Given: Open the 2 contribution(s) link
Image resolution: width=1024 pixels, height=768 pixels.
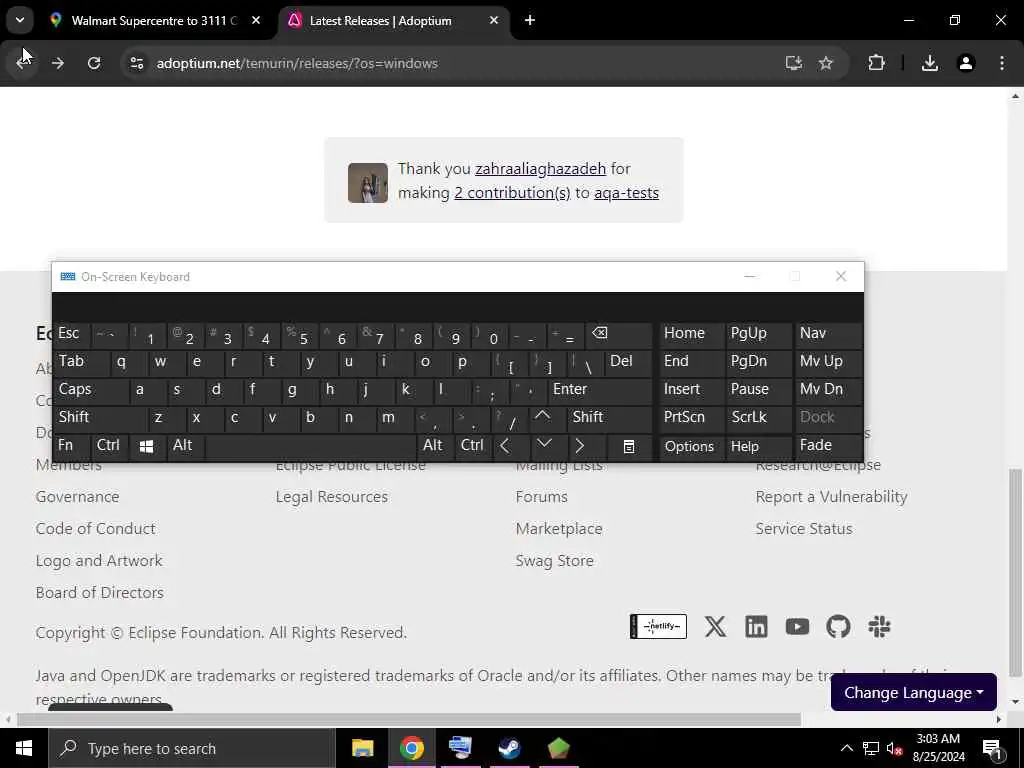Looking at the screenshot, I should click(512, 193).
